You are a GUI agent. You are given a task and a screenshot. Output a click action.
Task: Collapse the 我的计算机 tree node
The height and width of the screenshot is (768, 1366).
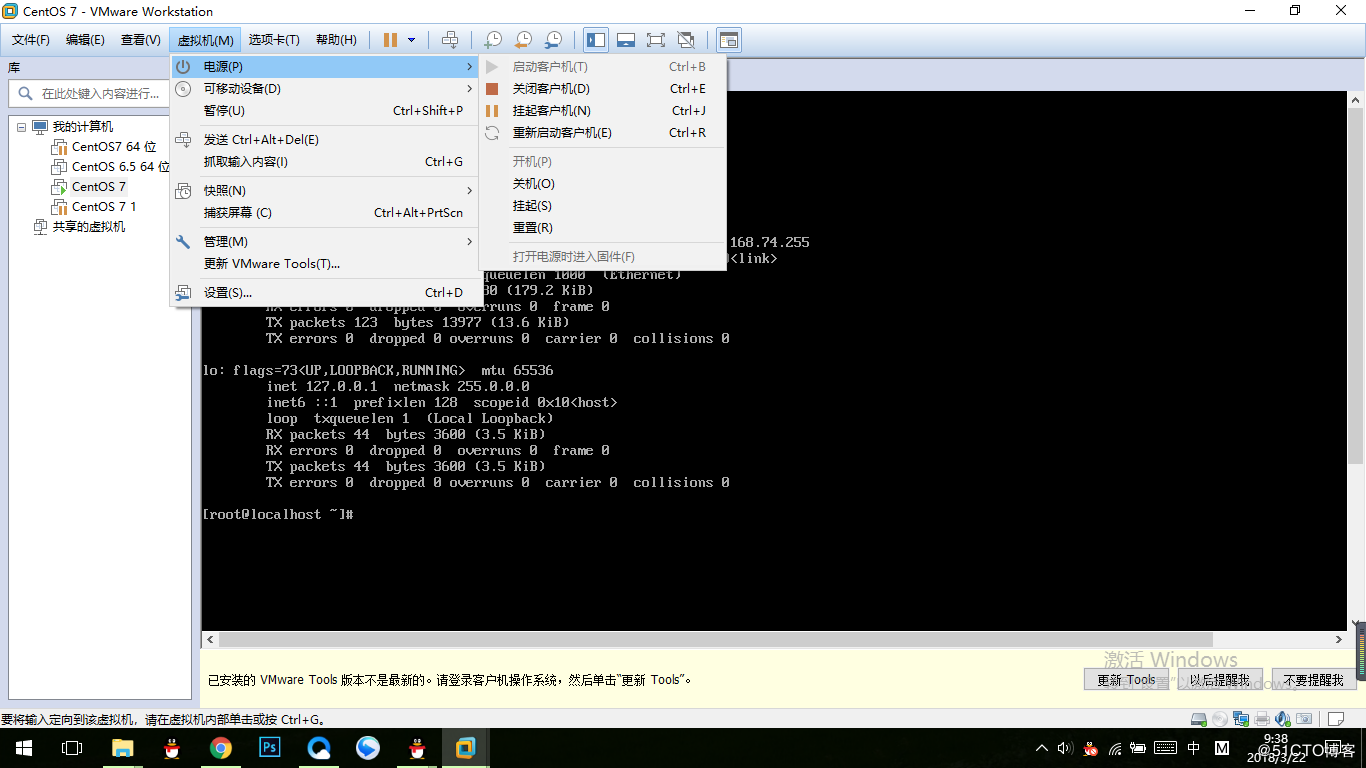click(21, 127)
